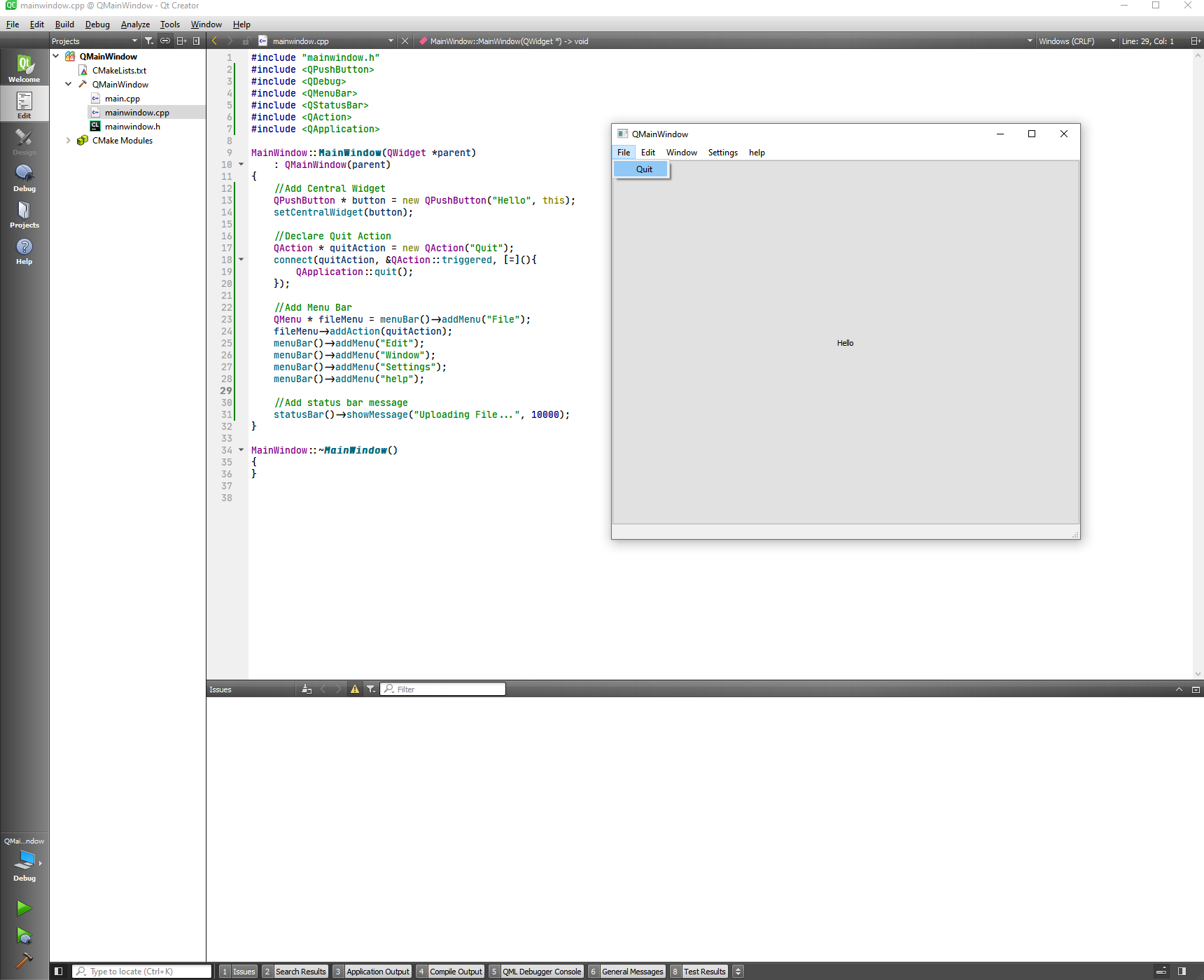Show the Application Output pane
The height and width of the screenshot is (980, 1204).
(x=372, y=972)
